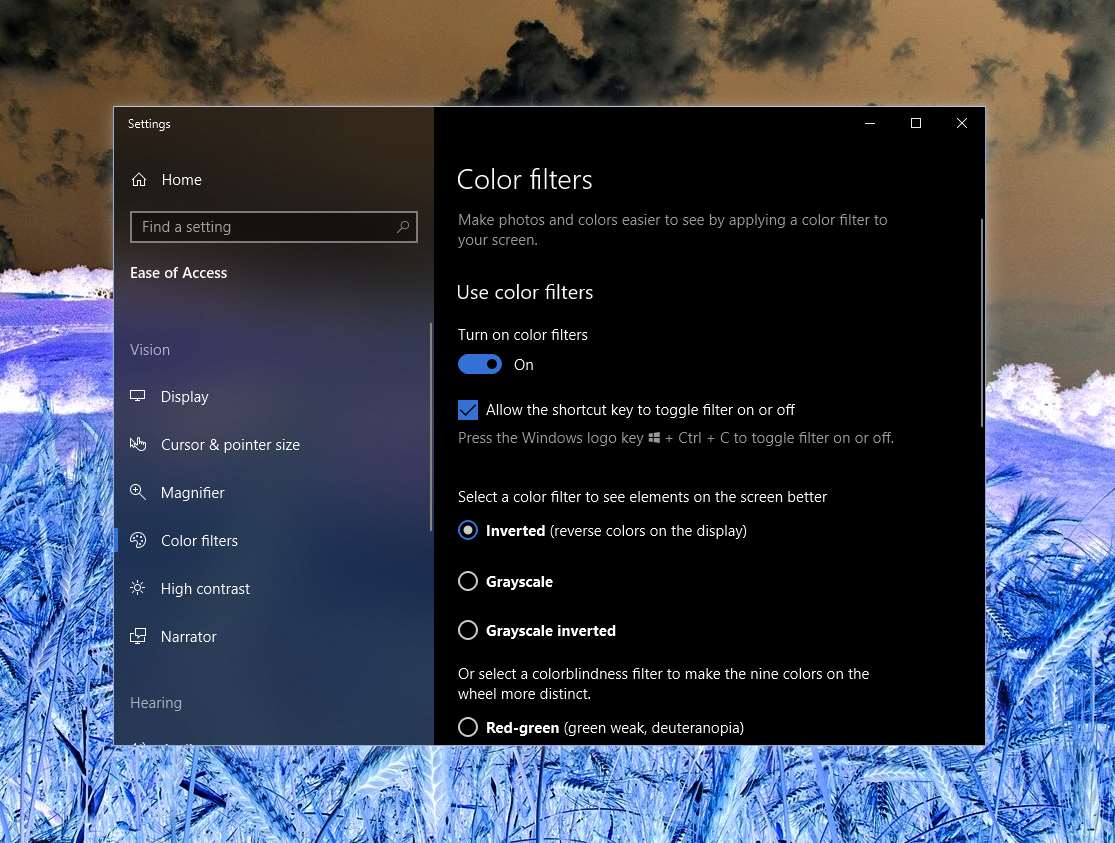This screenshot has width=1115, height=843.
Task: Uncheck the shortcut key toggle checkbox
Action: point(468,410)
